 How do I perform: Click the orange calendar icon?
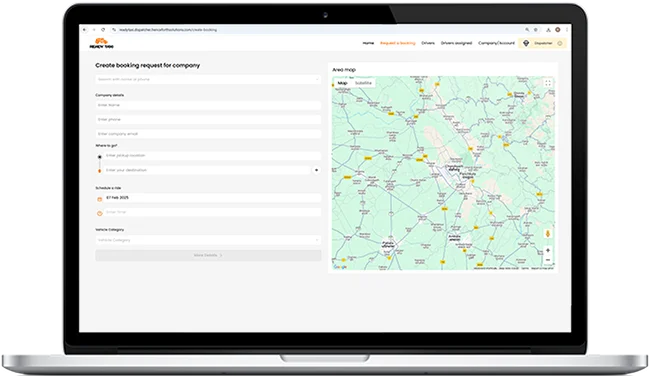tap(99, 199)
